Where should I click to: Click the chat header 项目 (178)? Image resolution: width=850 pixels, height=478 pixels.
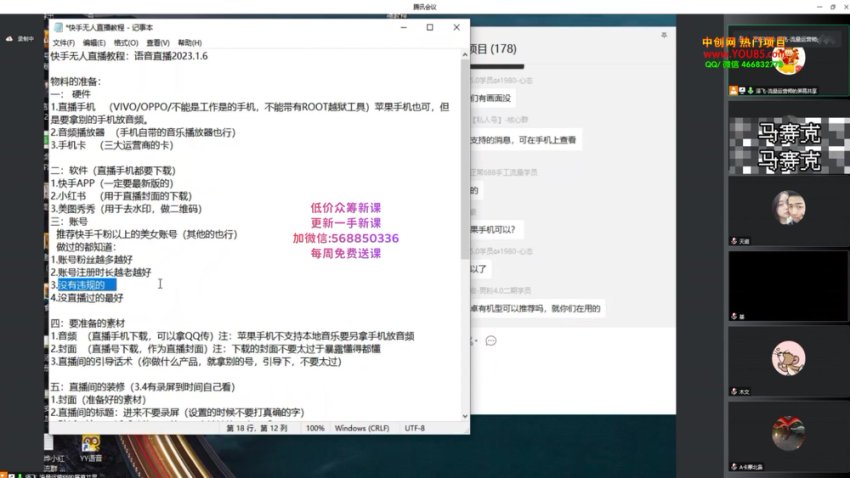(493, 49)
